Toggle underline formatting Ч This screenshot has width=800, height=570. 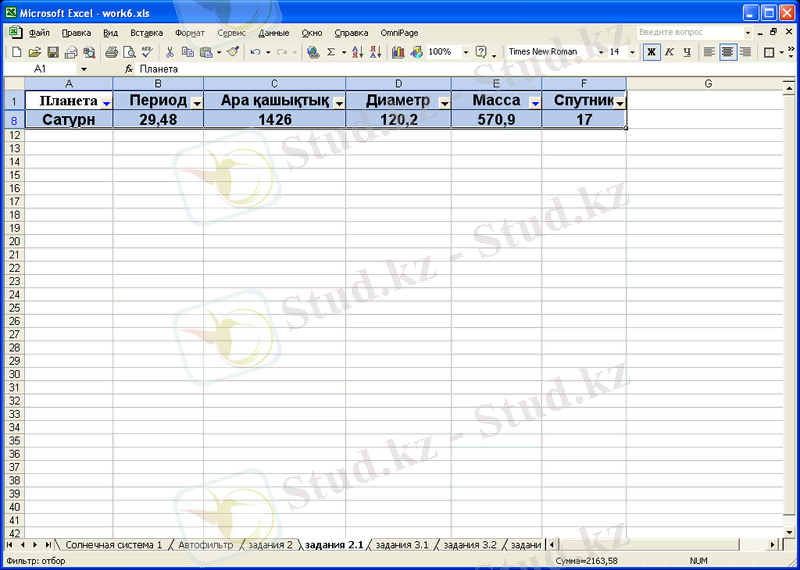pos(687,52)
